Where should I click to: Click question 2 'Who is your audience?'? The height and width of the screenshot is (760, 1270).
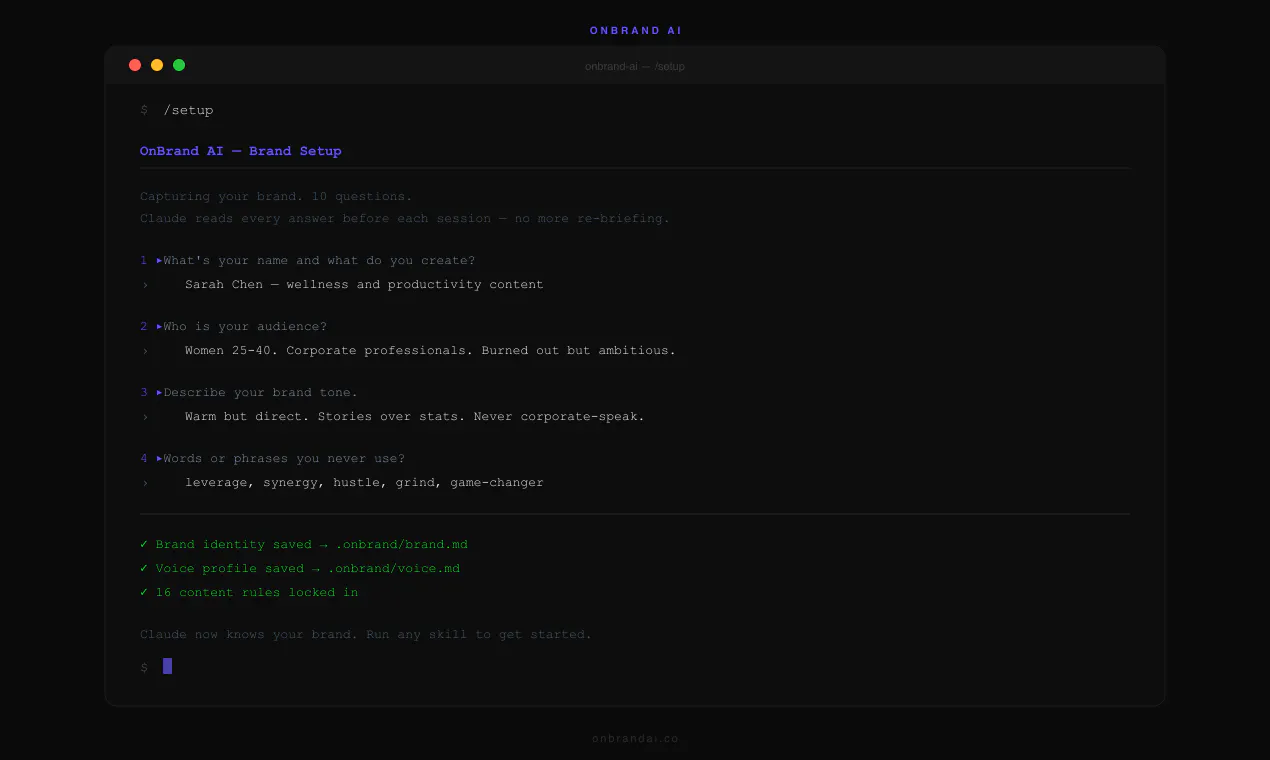(245, 326)
